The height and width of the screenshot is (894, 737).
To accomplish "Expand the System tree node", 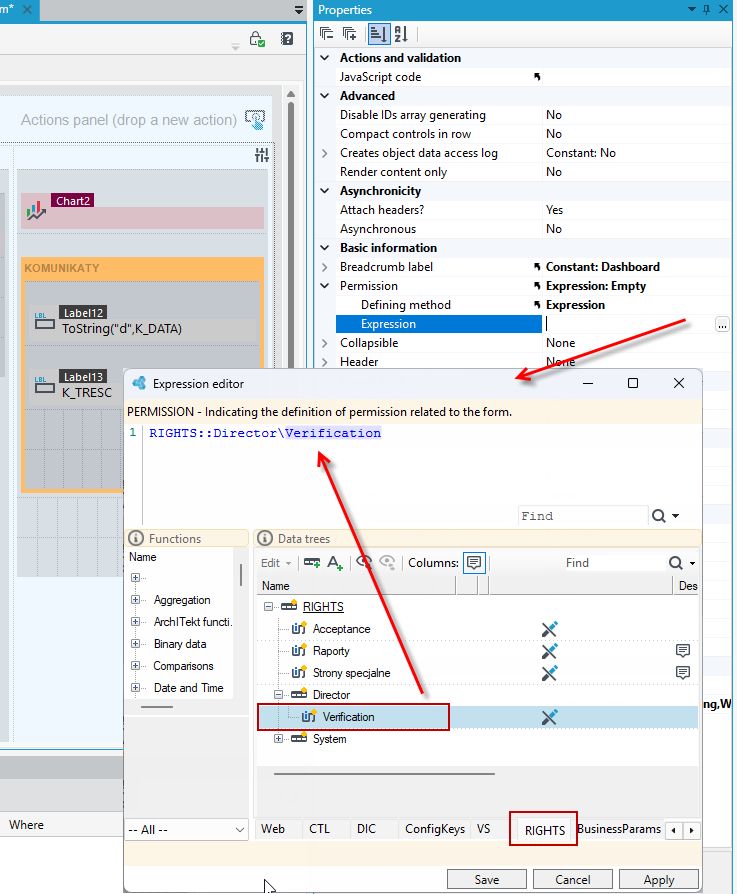I will click(x=278, y=739).
